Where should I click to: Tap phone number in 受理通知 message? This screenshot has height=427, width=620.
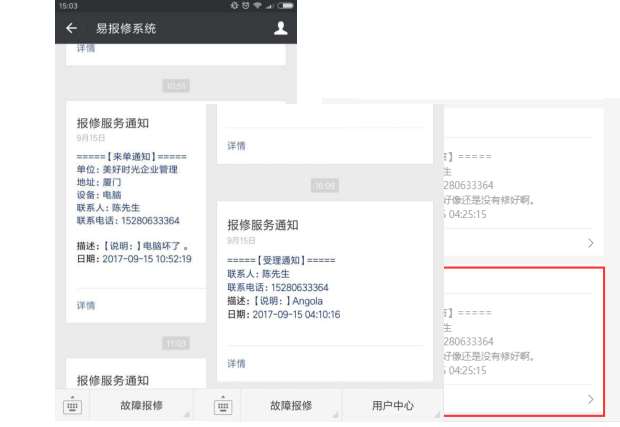pyautogui.click(x=300, y=287)
